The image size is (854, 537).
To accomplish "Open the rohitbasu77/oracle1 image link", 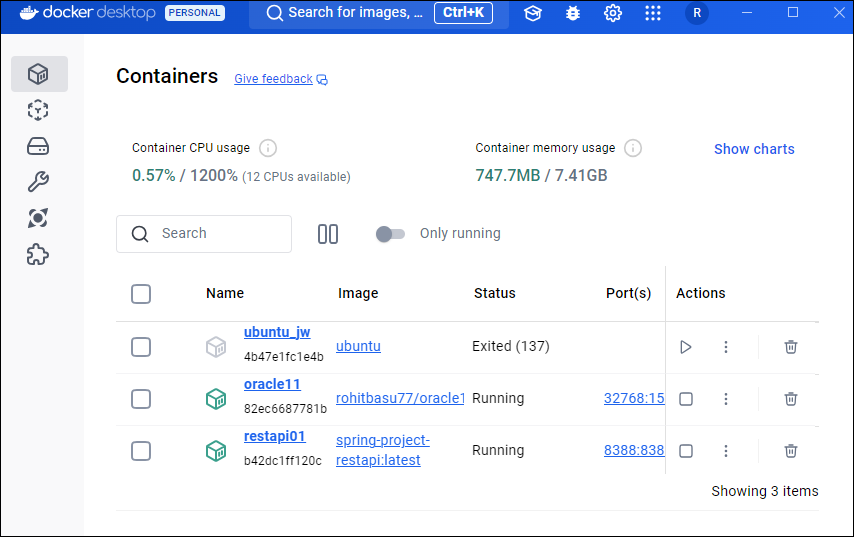I will coord(400,399).
